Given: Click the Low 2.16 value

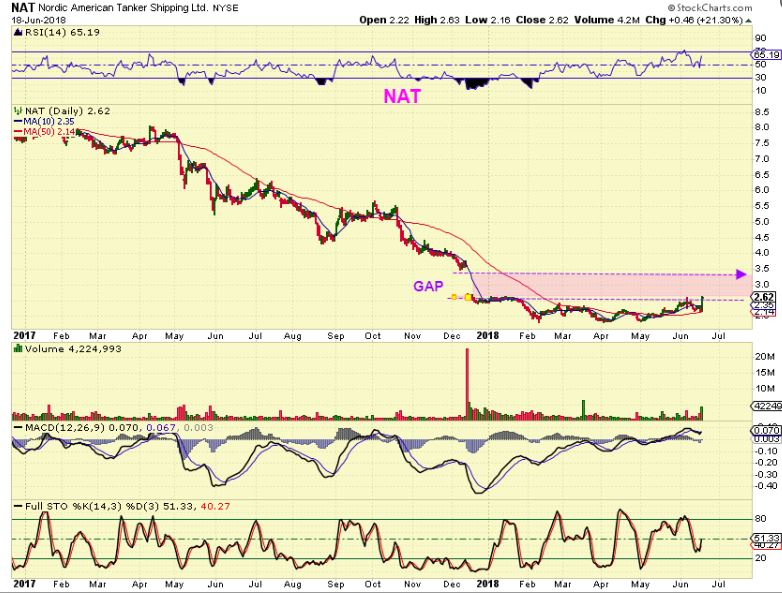Looking at the screenshot, I should 488,20.
